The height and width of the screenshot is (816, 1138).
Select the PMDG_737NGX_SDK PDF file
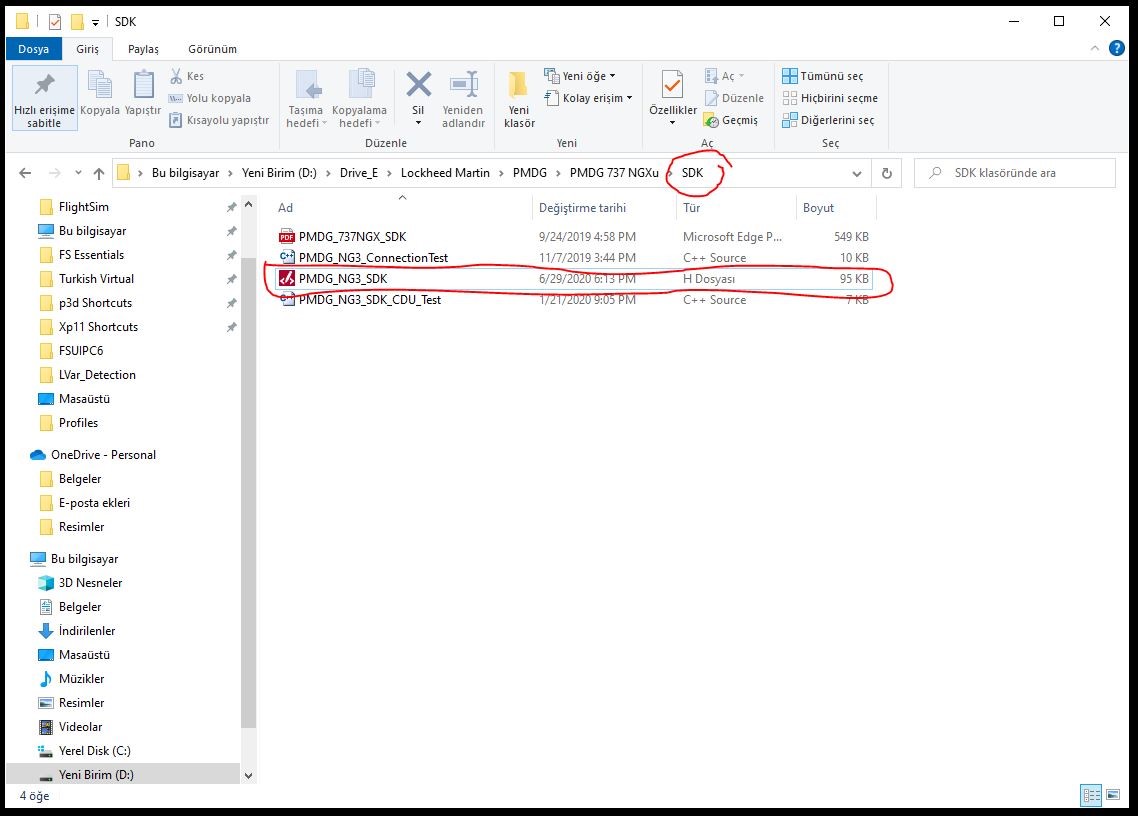pyautogui.click(x=573, y=237)
